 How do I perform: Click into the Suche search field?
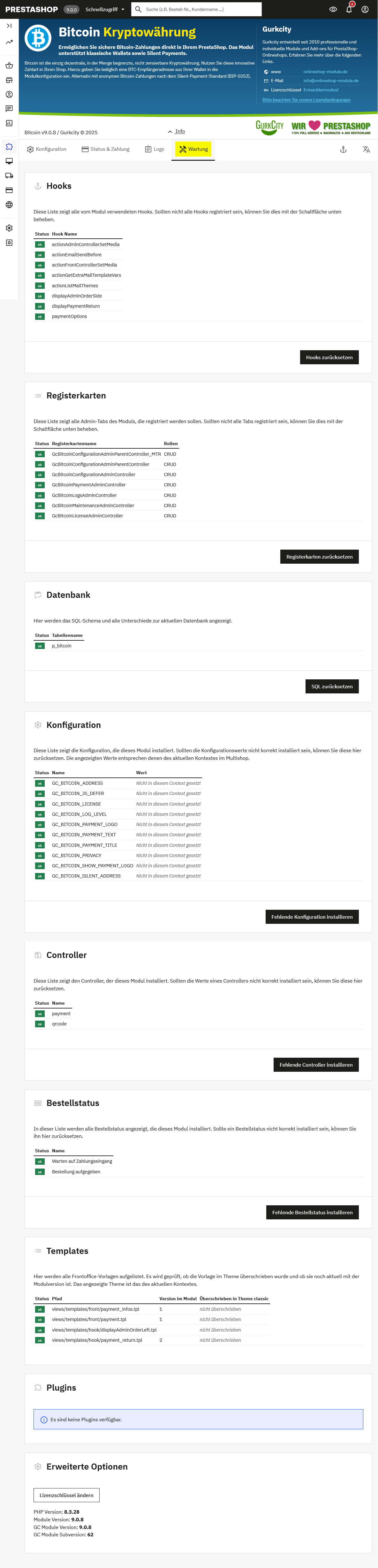(x=200, y=10)
